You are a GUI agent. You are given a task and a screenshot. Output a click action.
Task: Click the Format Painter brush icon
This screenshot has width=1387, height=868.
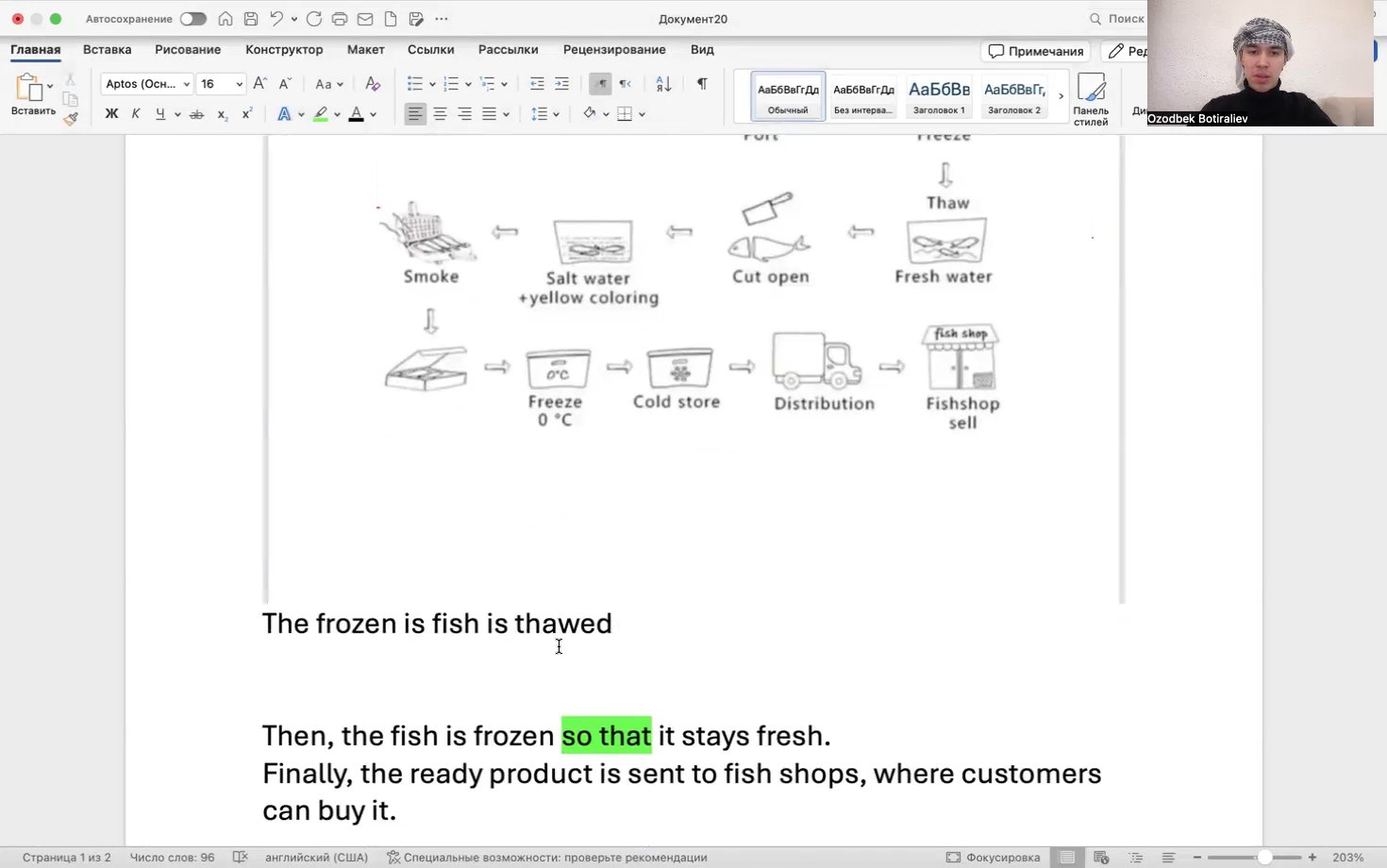click(x=71, y=119)
